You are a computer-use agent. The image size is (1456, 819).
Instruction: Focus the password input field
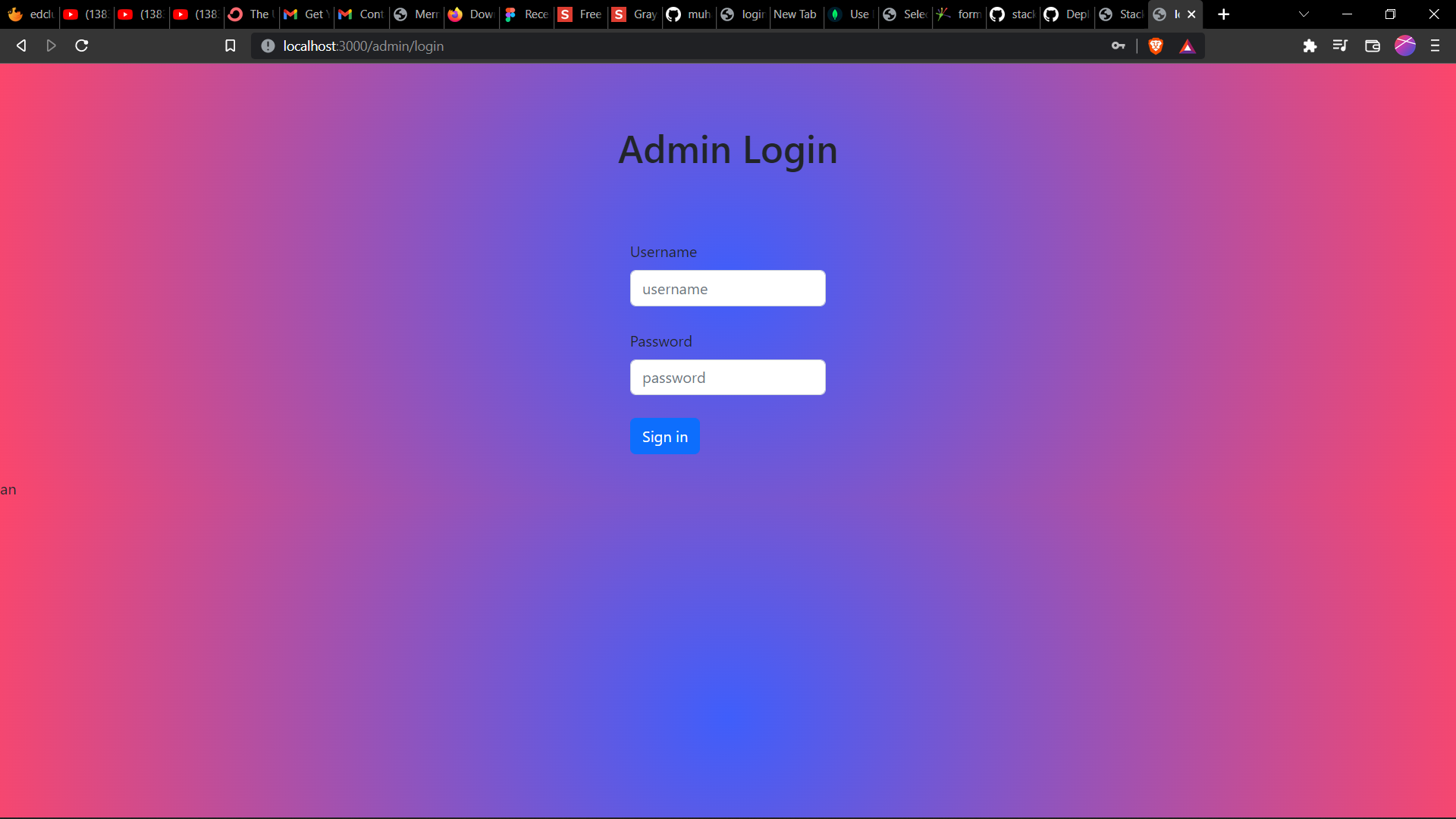click(x=727, y=378)
